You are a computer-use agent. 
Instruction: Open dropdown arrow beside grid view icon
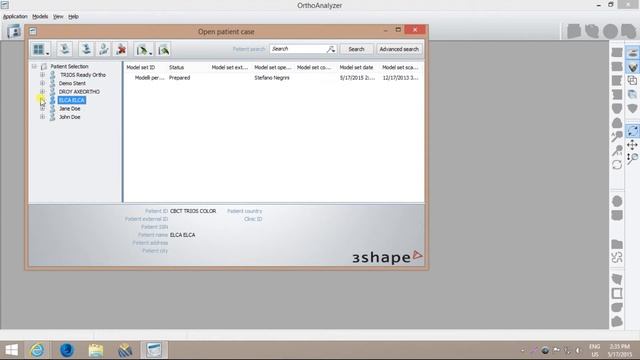(48, 53)
